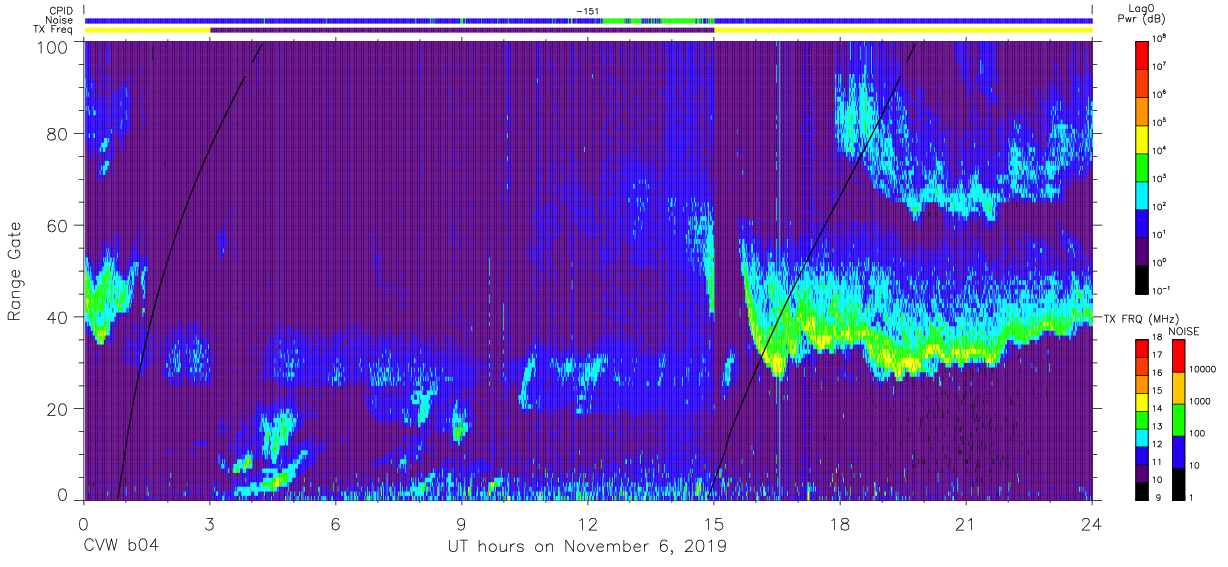The image size is (1228, 567).
Task: Click x-axis tick label '18'
Action: click(840, 524)
